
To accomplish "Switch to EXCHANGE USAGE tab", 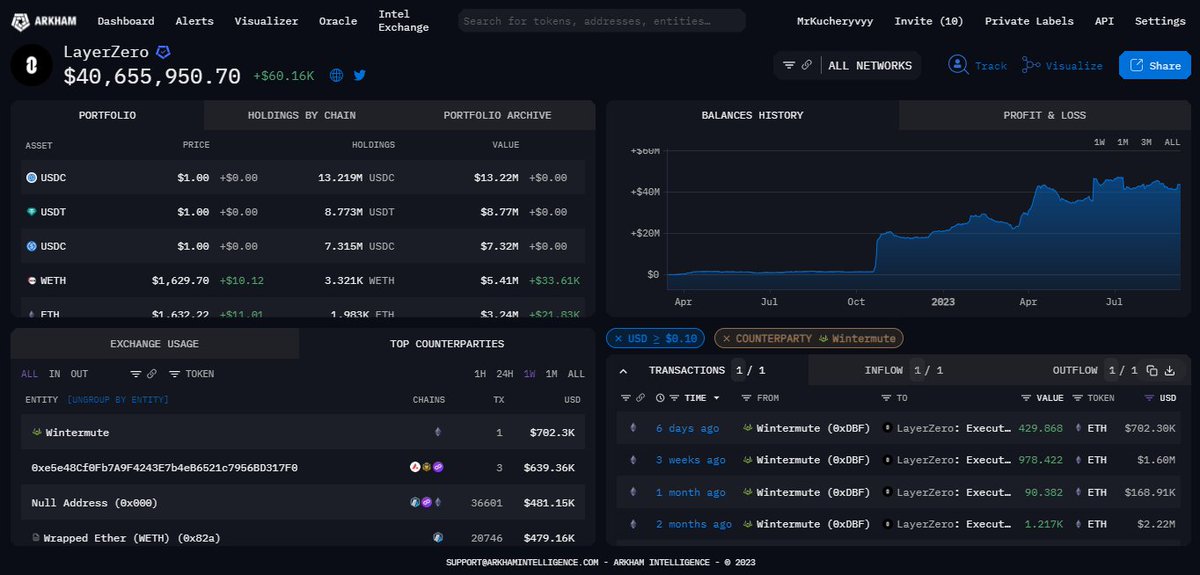I will (x=154, y=344).
